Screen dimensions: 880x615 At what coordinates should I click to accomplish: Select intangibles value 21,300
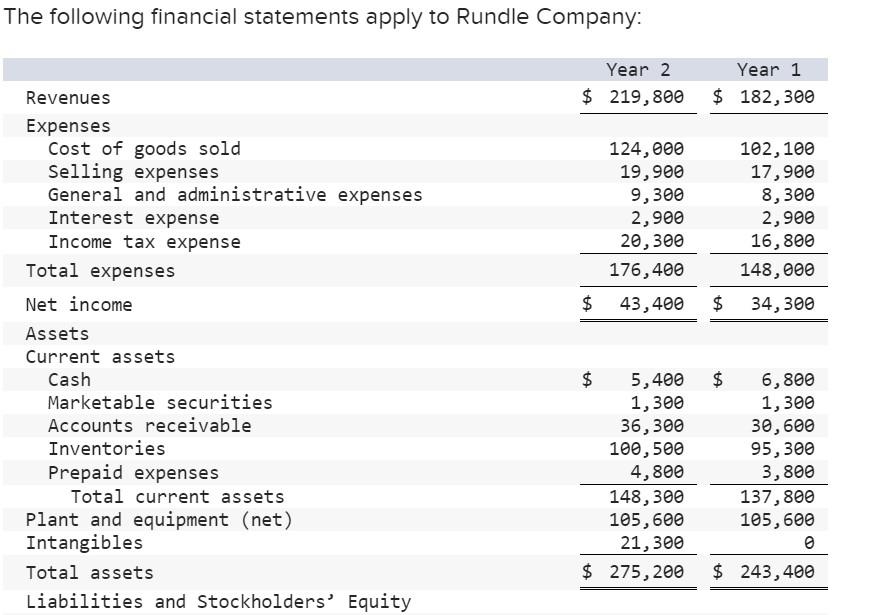pos(652,543)
